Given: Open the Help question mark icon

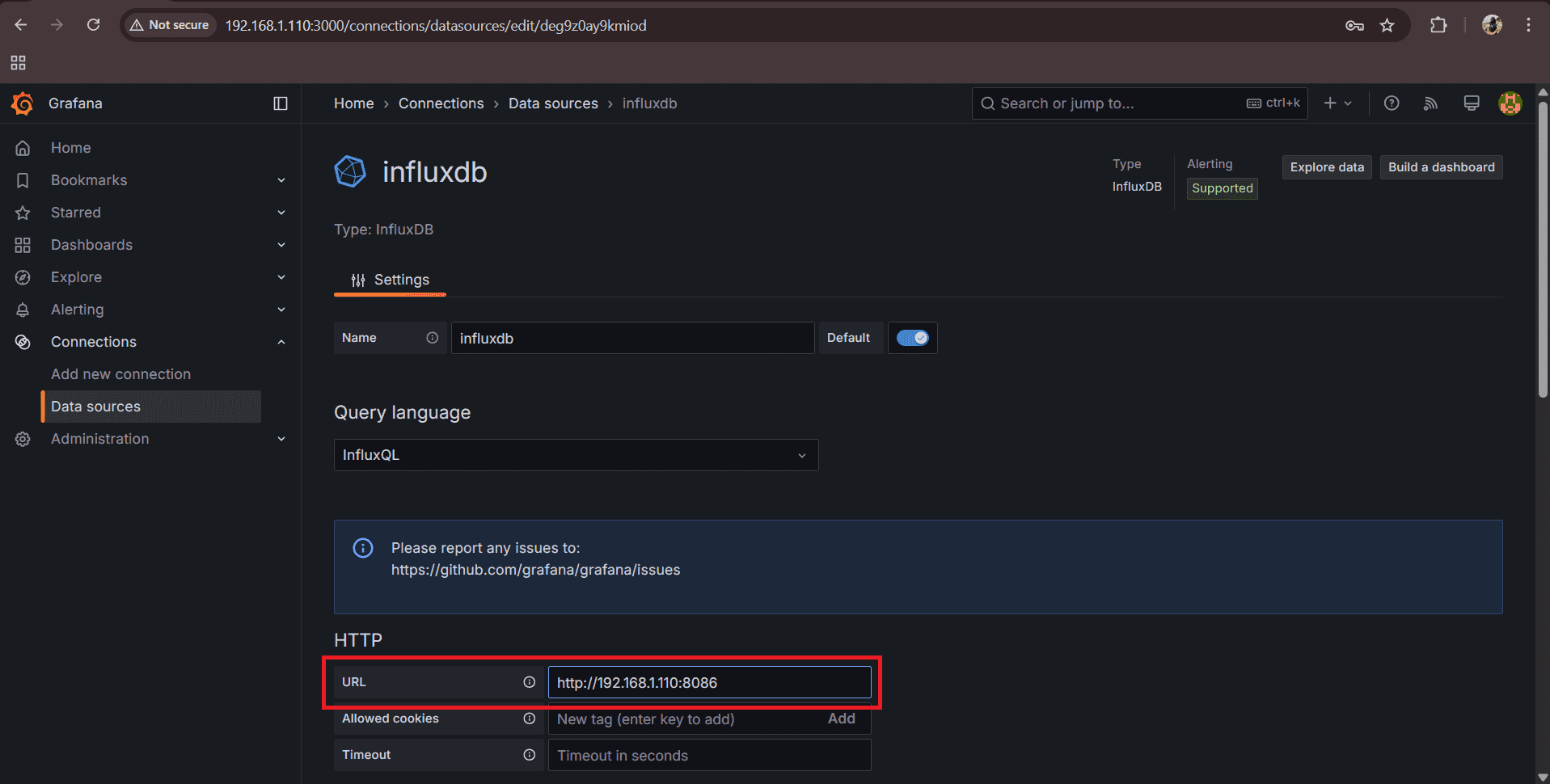Looking at the screenshot, I should click(1391, 103).
